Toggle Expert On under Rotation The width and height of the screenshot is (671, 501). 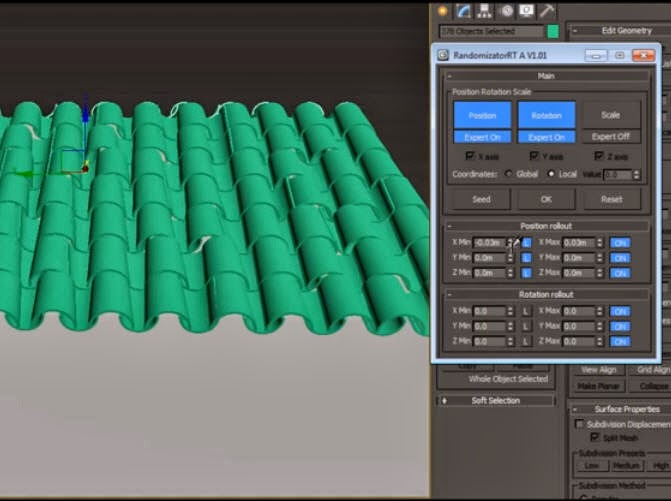pos(546,137)
